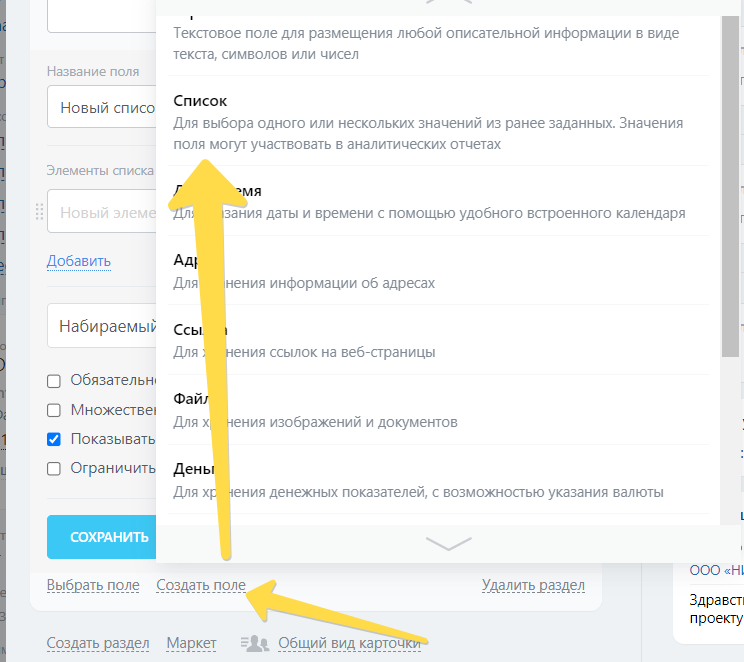Image resolution: width=744 pixels, height=662 pixels.
Task: Click the Название поля input field
Action: point(100,107)
